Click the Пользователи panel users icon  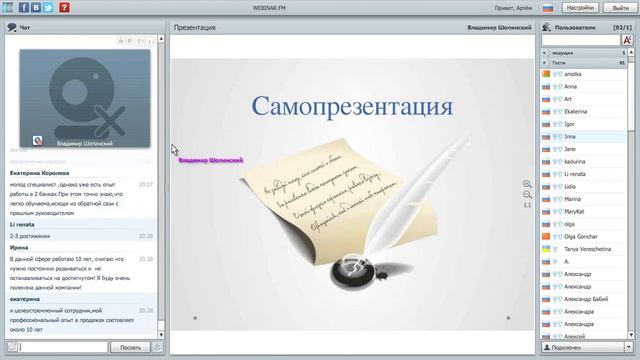point(546,27)
